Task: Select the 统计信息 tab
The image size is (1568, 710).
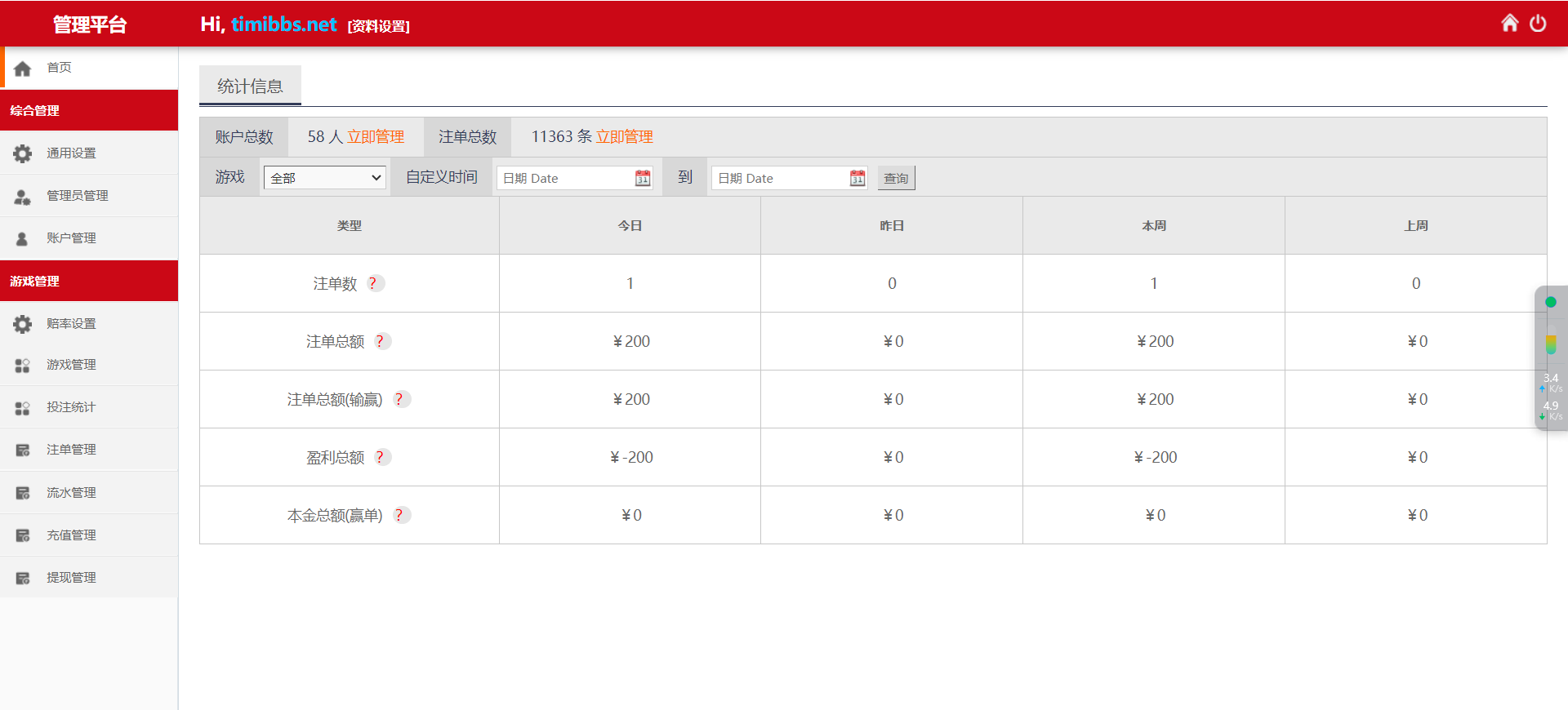Action: (x=250, y=86)
